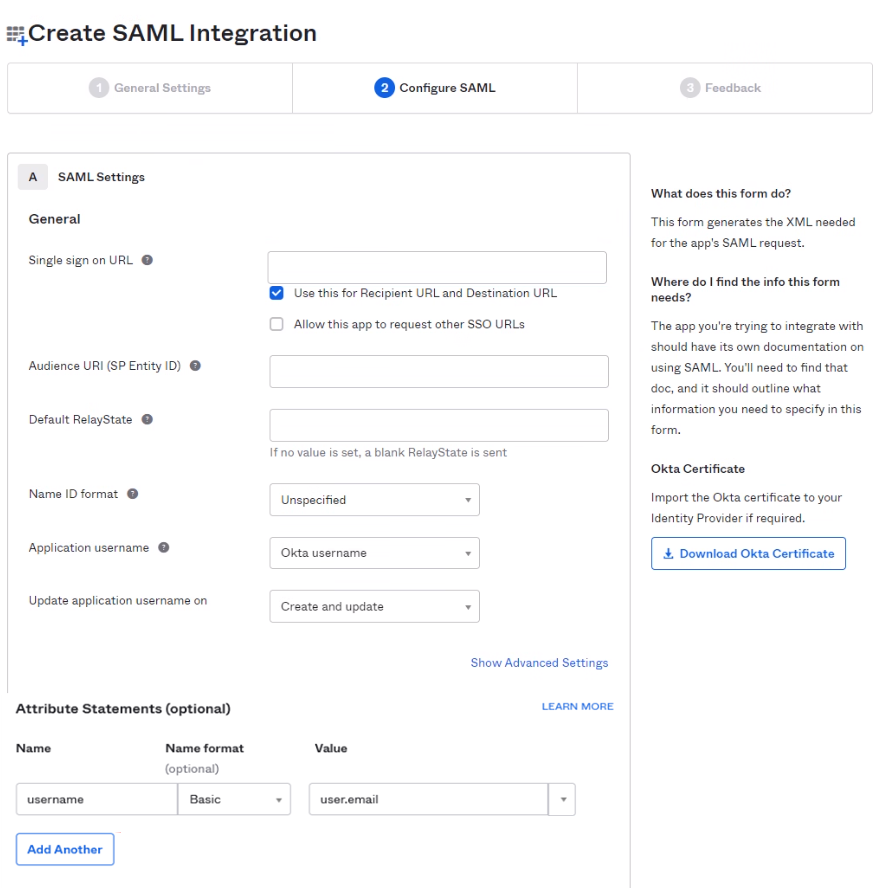Click help icon beside Name ID format

133,494
